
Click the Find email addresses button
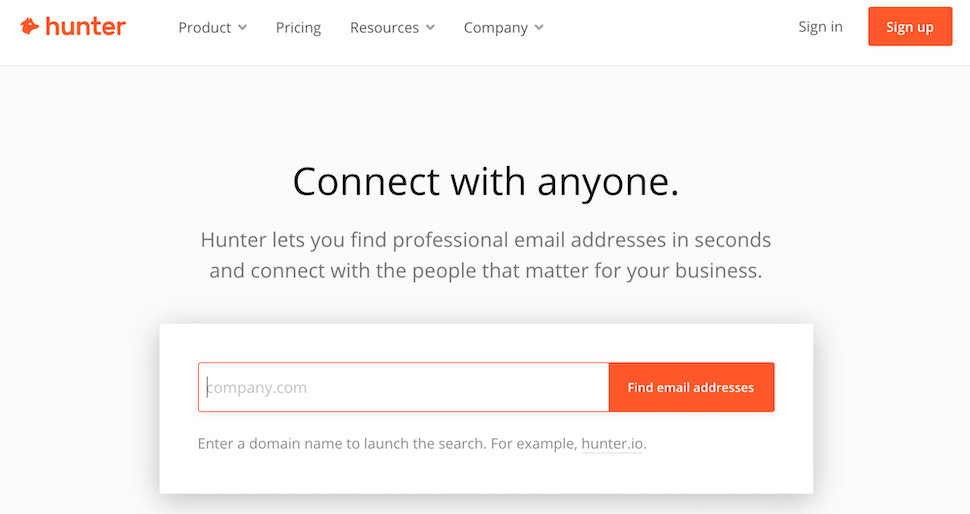click(x=691, y=387)
